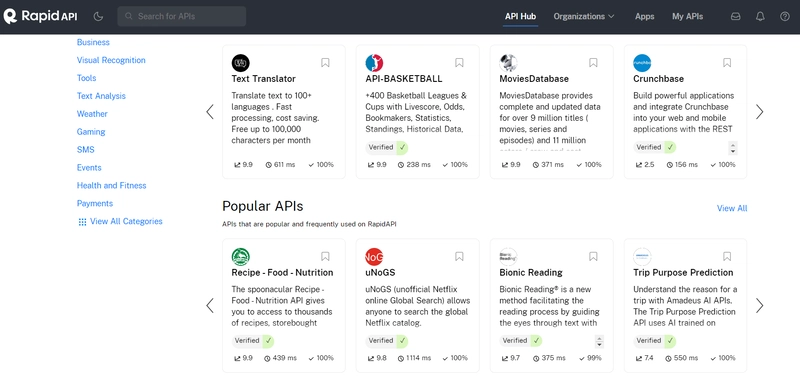Open the Bionic Reading title
This screenshot has height=392, width=800.
(531, 273)
